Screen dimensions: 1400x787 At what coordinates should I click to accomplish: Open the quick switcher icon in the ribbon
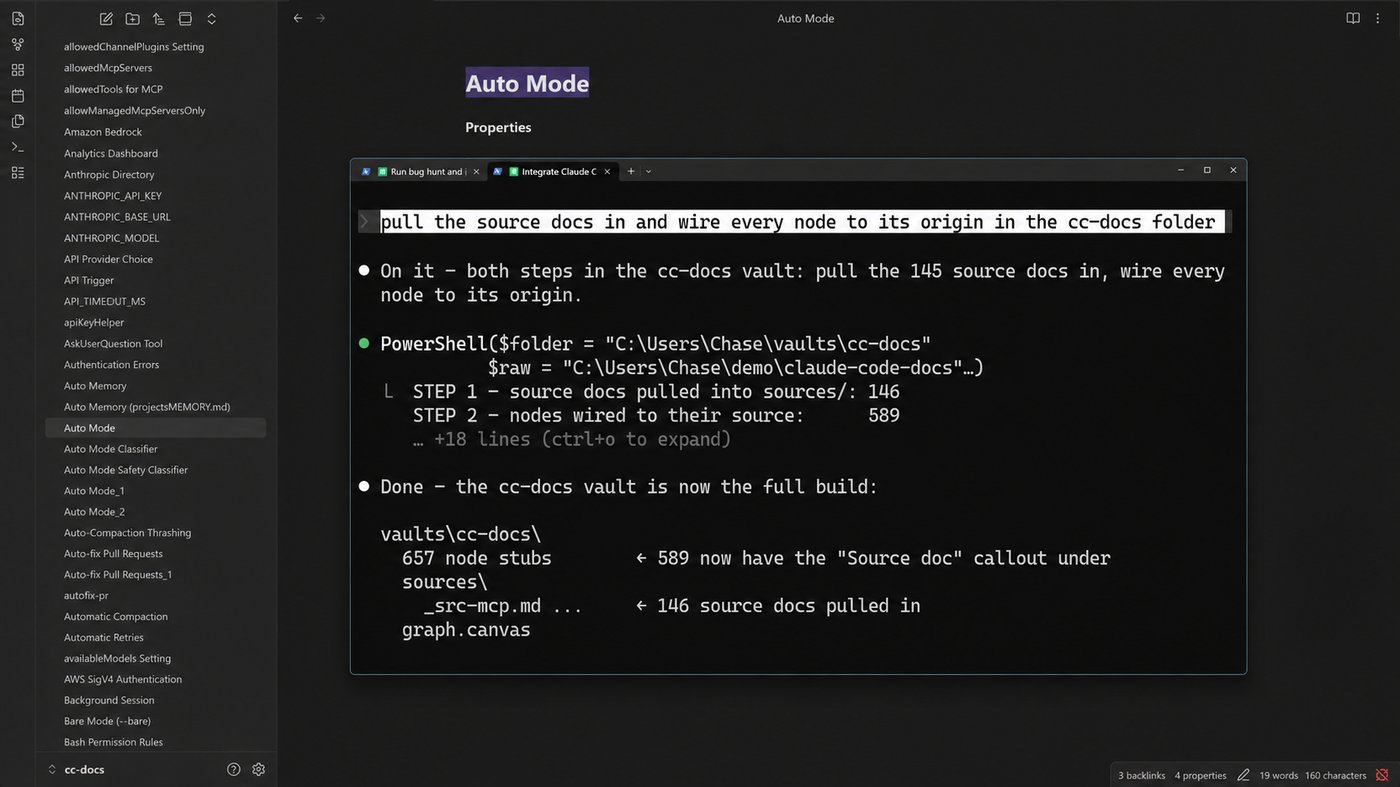[x=17, y=18]
